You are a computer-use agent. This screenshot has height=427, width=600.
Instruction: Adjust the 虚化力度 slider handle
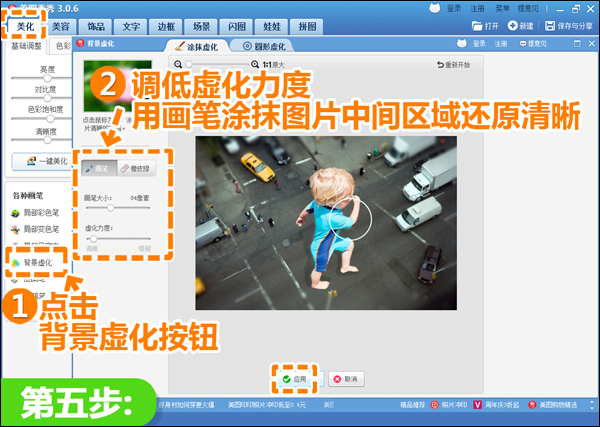point(93,239)
